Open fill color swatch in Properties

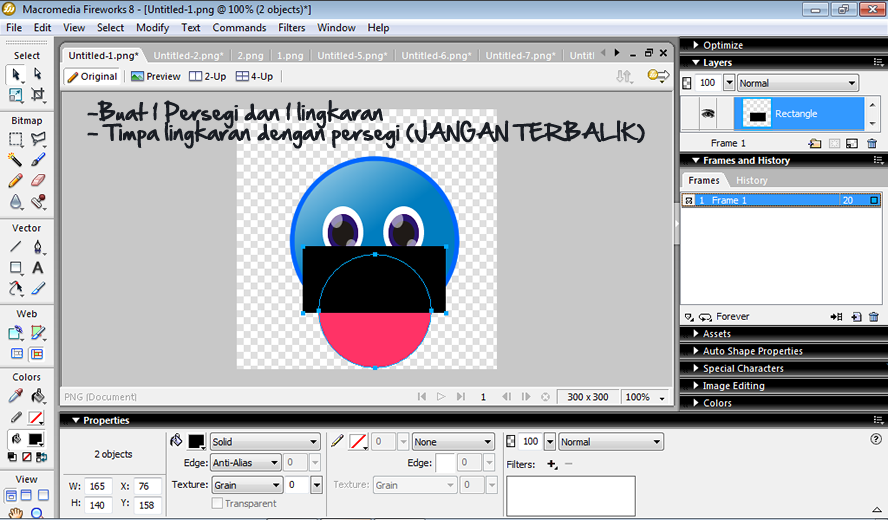click(x=197, y=442)
